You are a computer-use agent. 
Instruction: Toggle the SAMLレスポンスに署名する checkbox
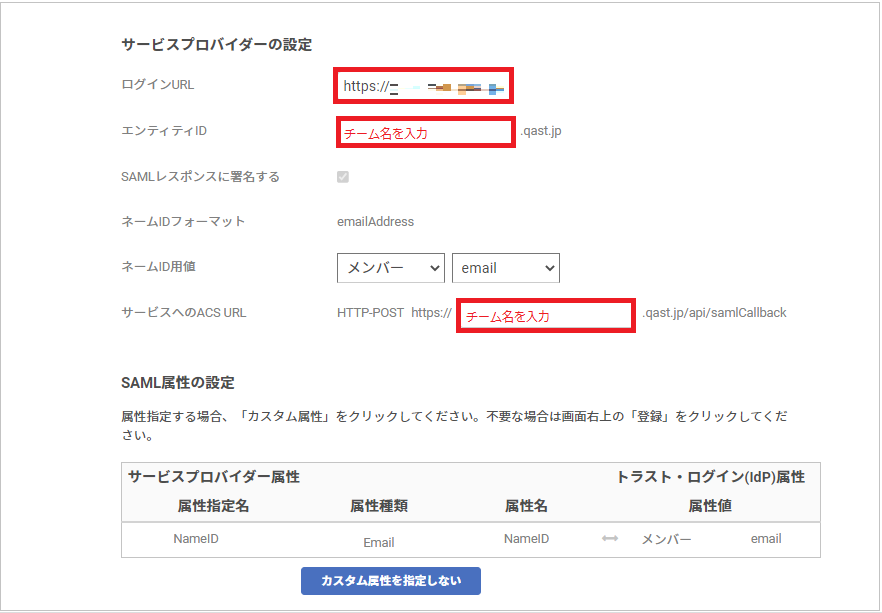(x=342, y=177)
